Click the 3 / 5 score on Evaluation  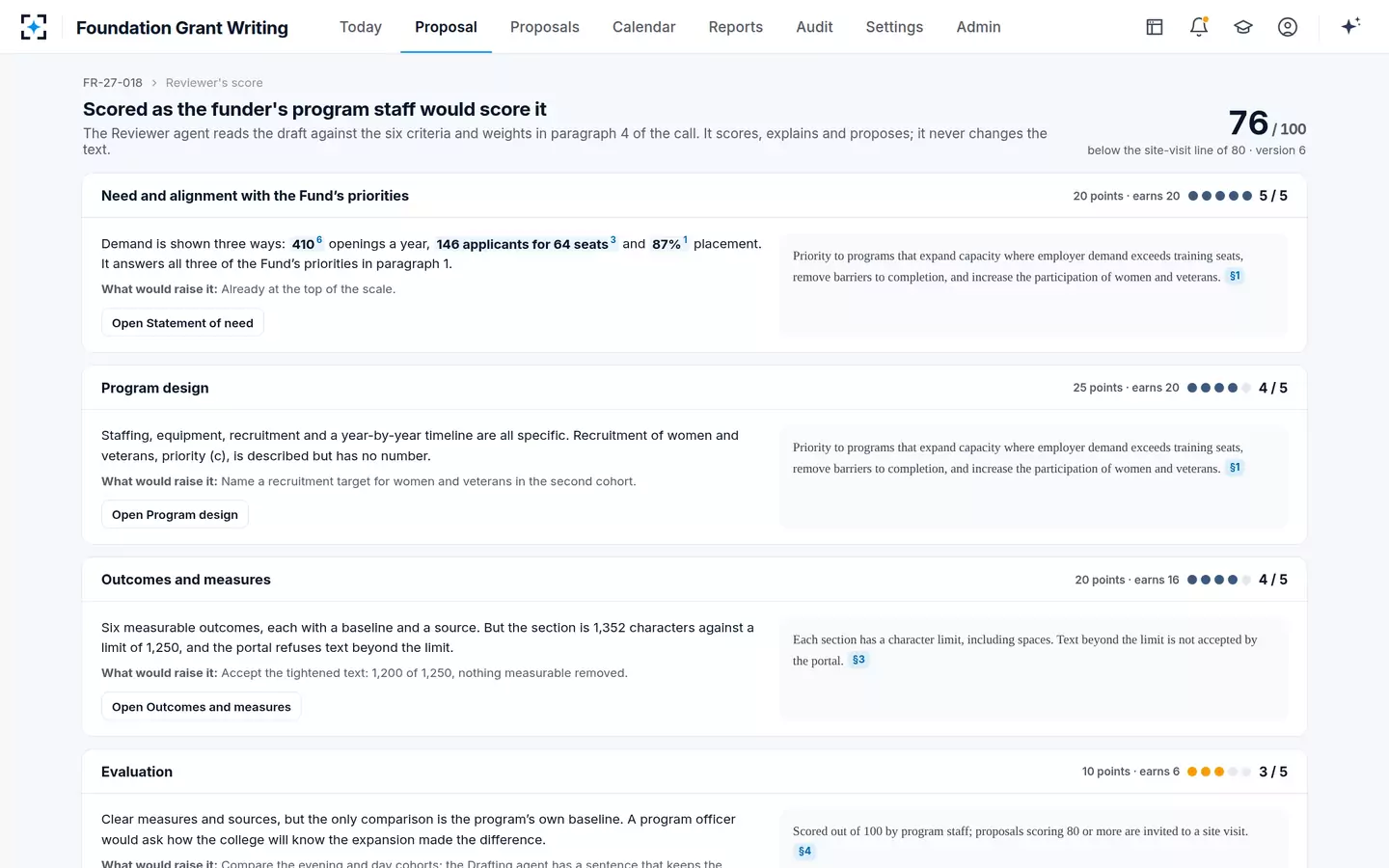pyautogui.click(x=1273, y=772)
